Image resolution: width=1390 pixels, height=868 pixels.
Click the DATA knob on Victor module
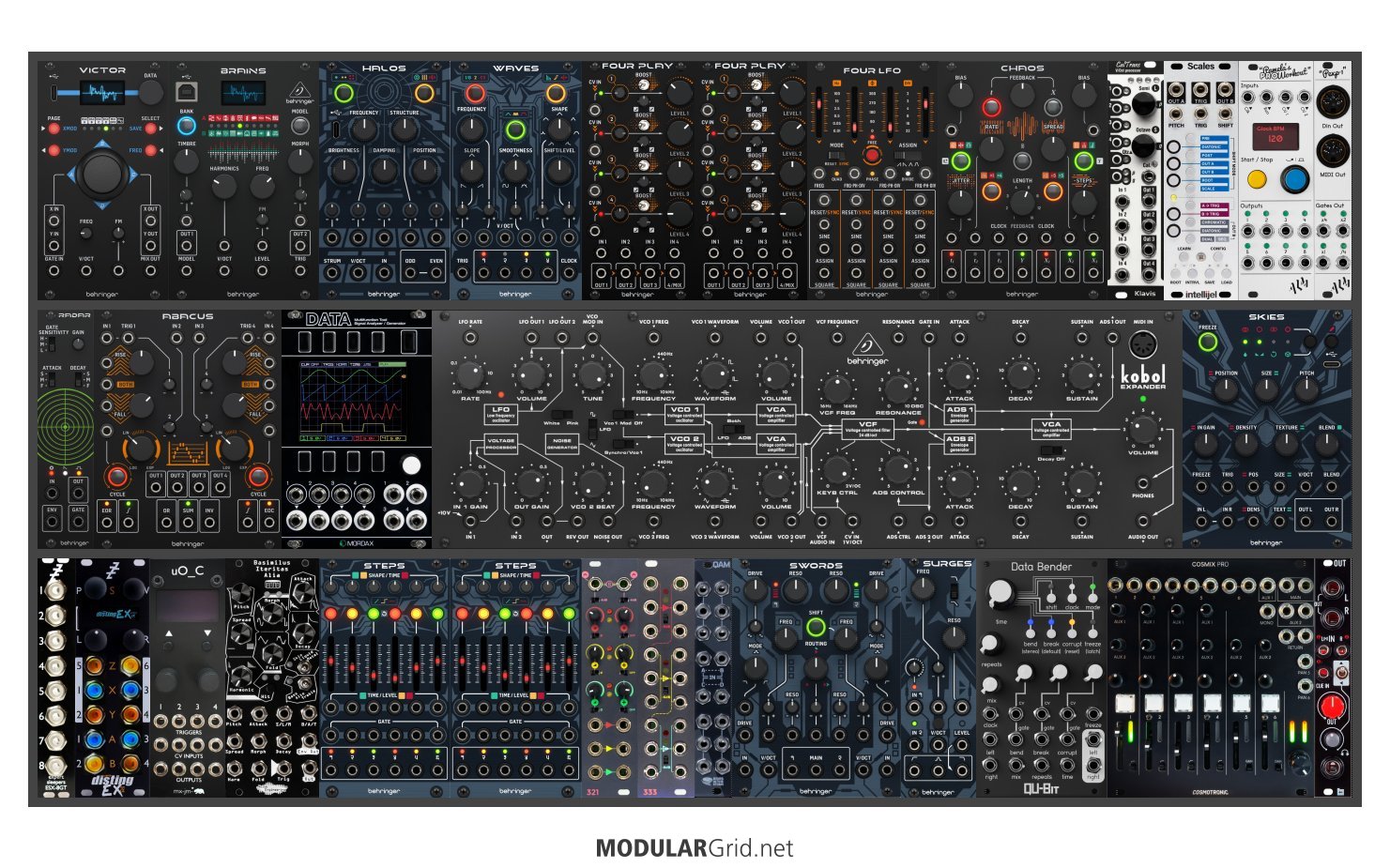[x=150, y=91]
